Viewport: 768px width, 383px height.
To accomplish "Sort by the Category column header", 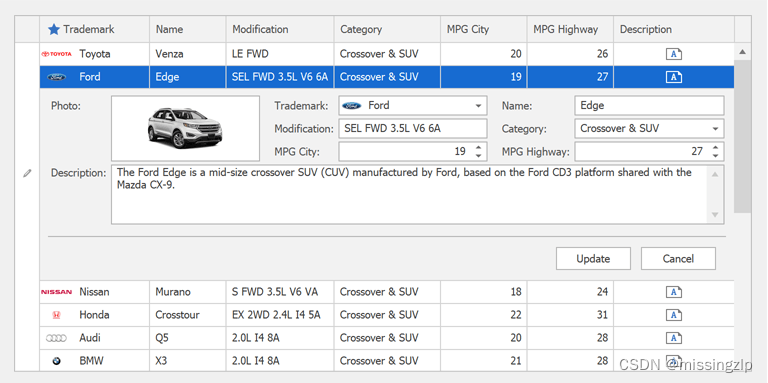I will [387, 29].
